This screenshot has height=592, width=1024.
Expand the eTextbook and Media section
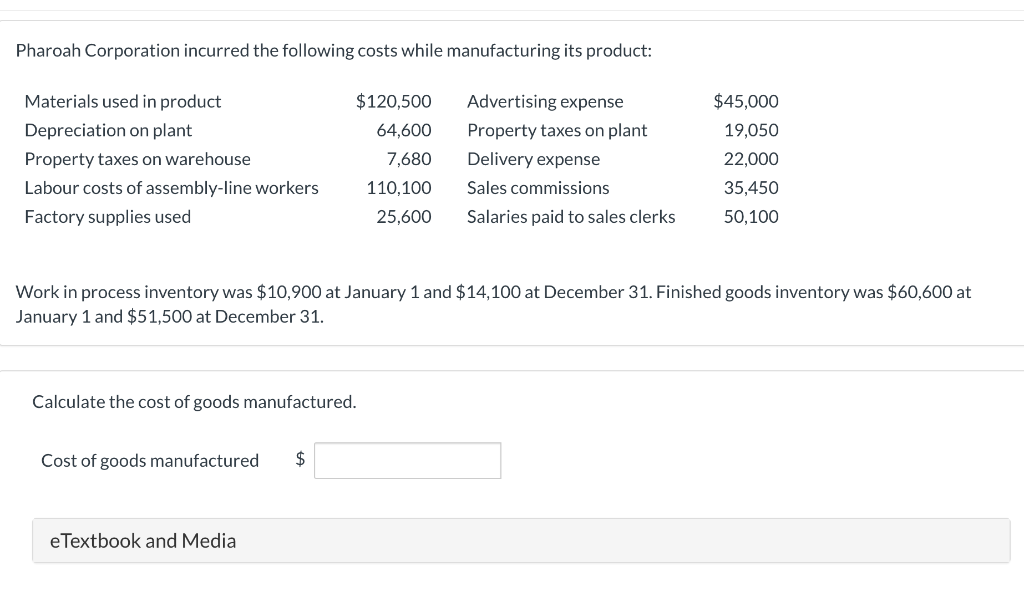(143, 541)
